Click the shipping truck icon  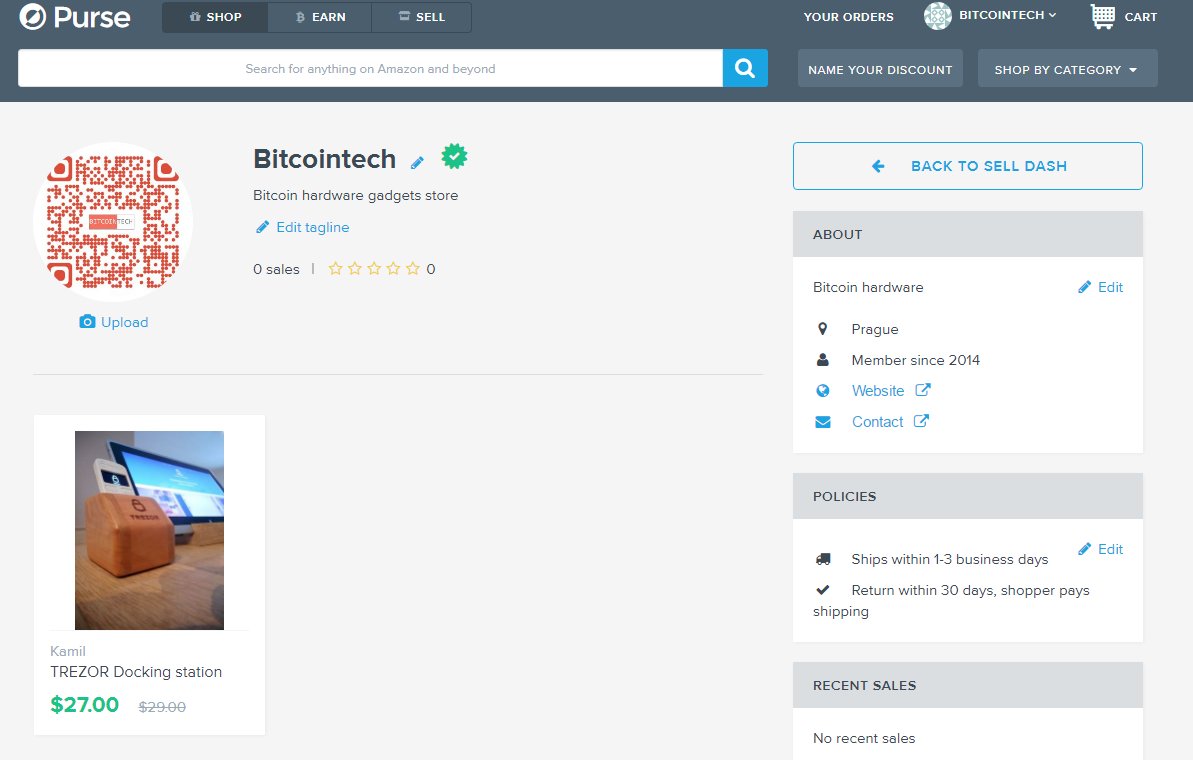pos(822,559)
